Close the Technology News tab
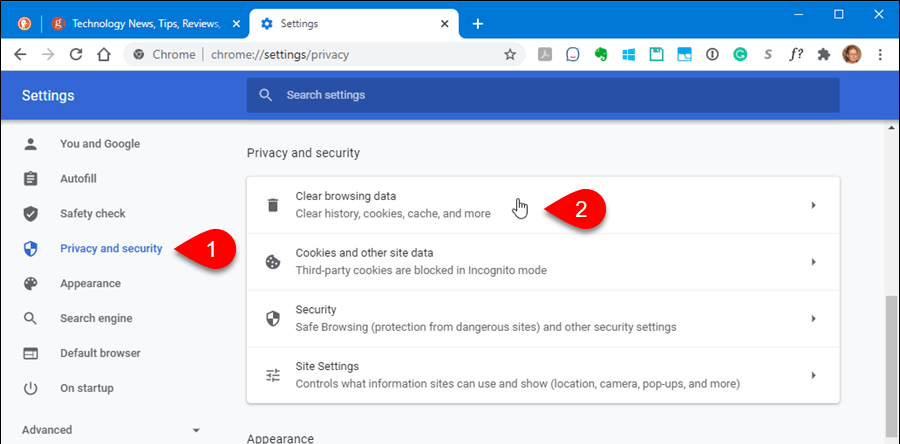900x444 pixels. 236,24
